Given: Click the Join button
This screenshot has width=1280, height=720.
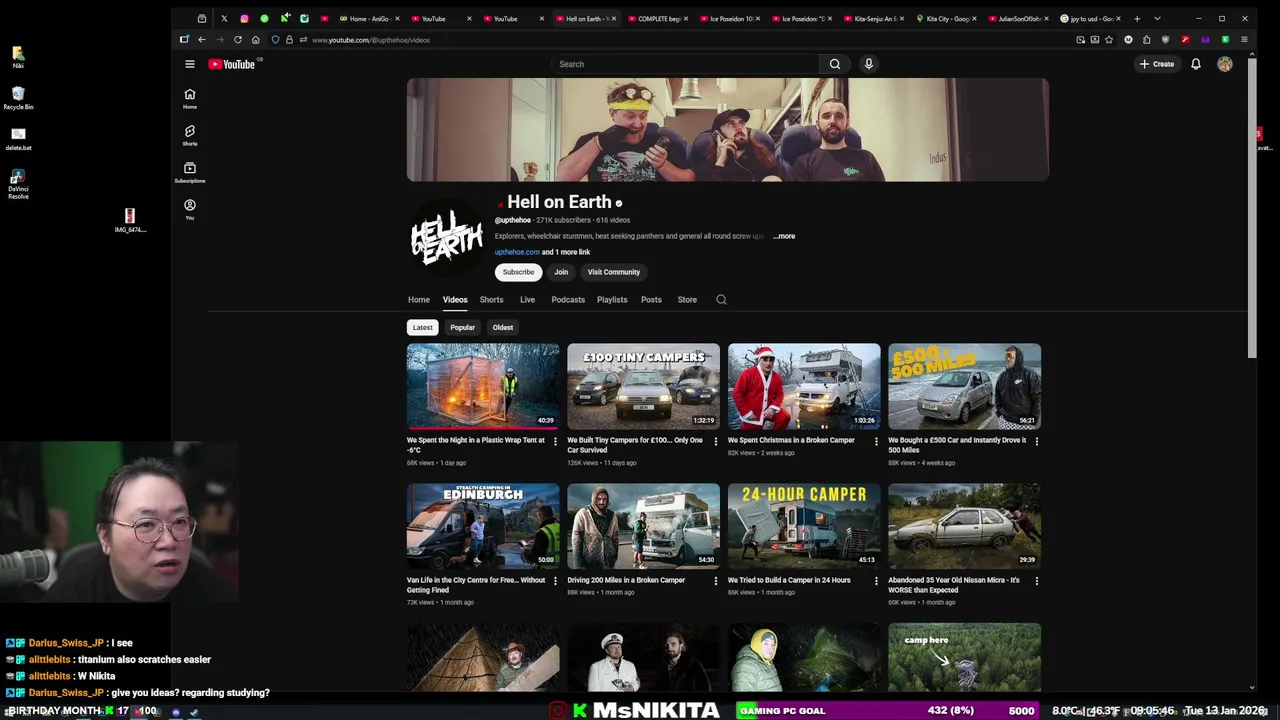Looking at the screenshot, I should [x=561, y=272].
